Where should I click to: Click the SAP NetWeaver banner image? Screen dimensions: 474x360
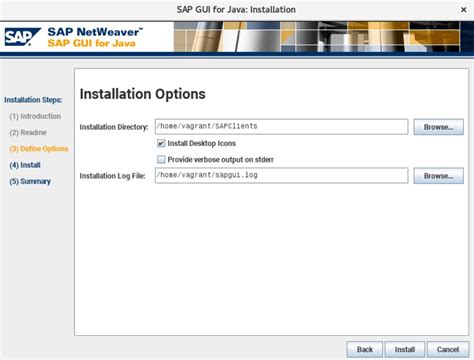pyautogui.click(x=237, y=37)
